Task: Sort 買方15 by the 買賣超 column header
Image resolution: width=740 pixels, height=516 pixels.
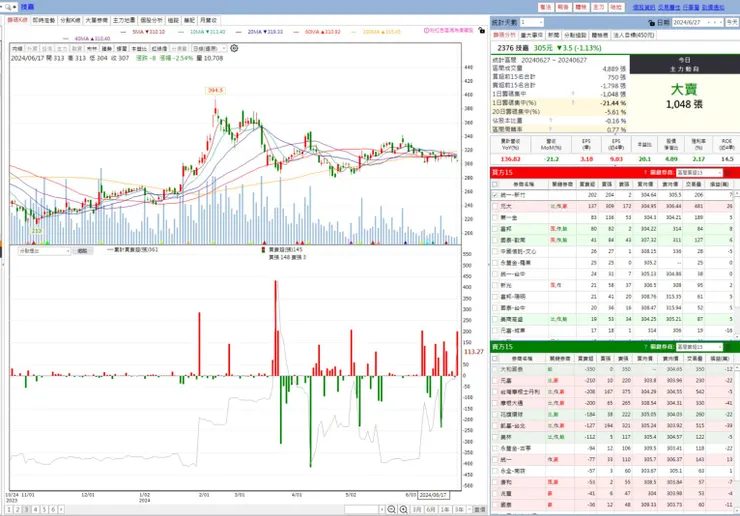Action: pos(587,184)
